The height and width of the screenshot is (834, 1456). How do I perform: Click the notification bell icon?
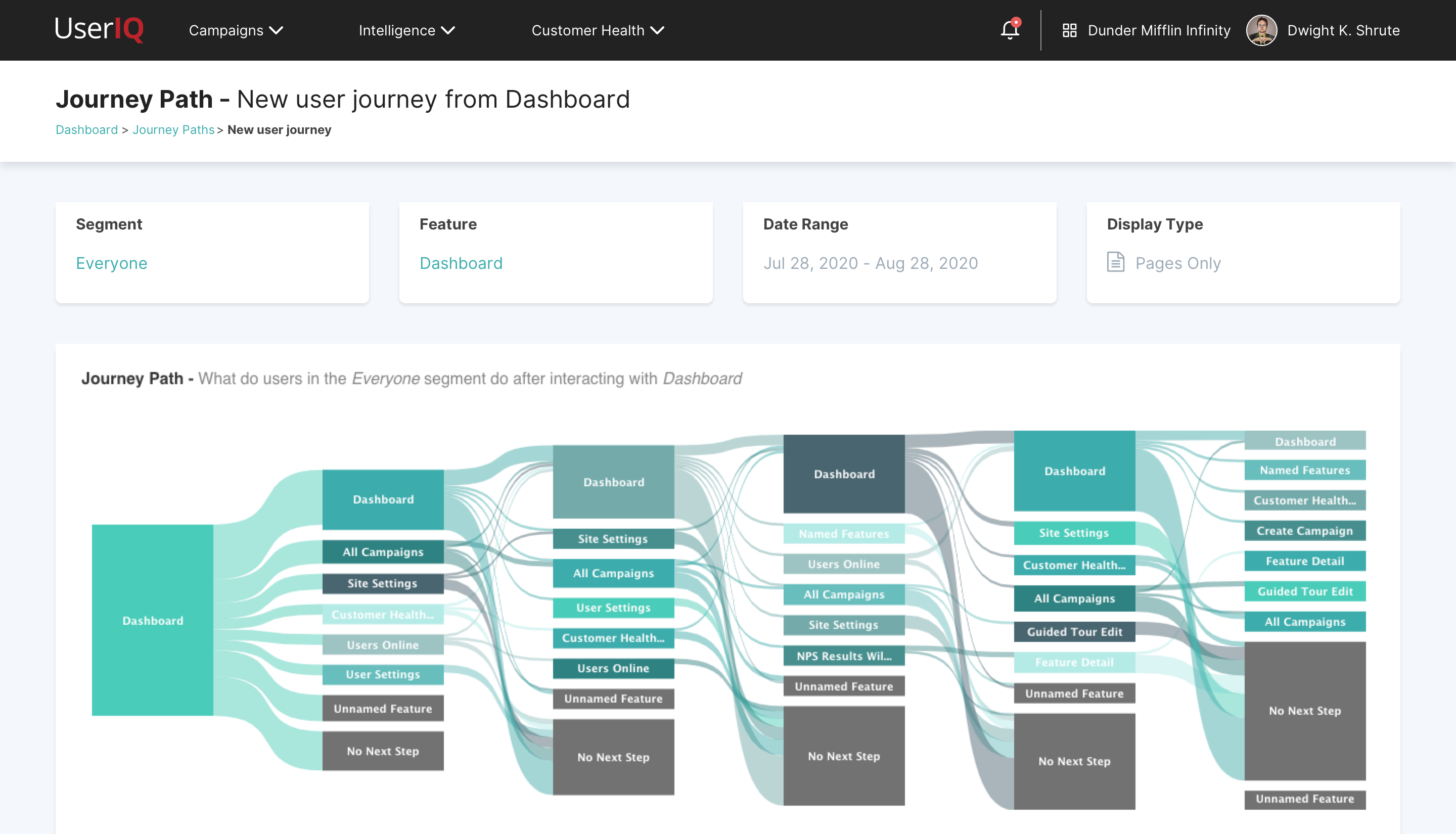(1010, 30)
